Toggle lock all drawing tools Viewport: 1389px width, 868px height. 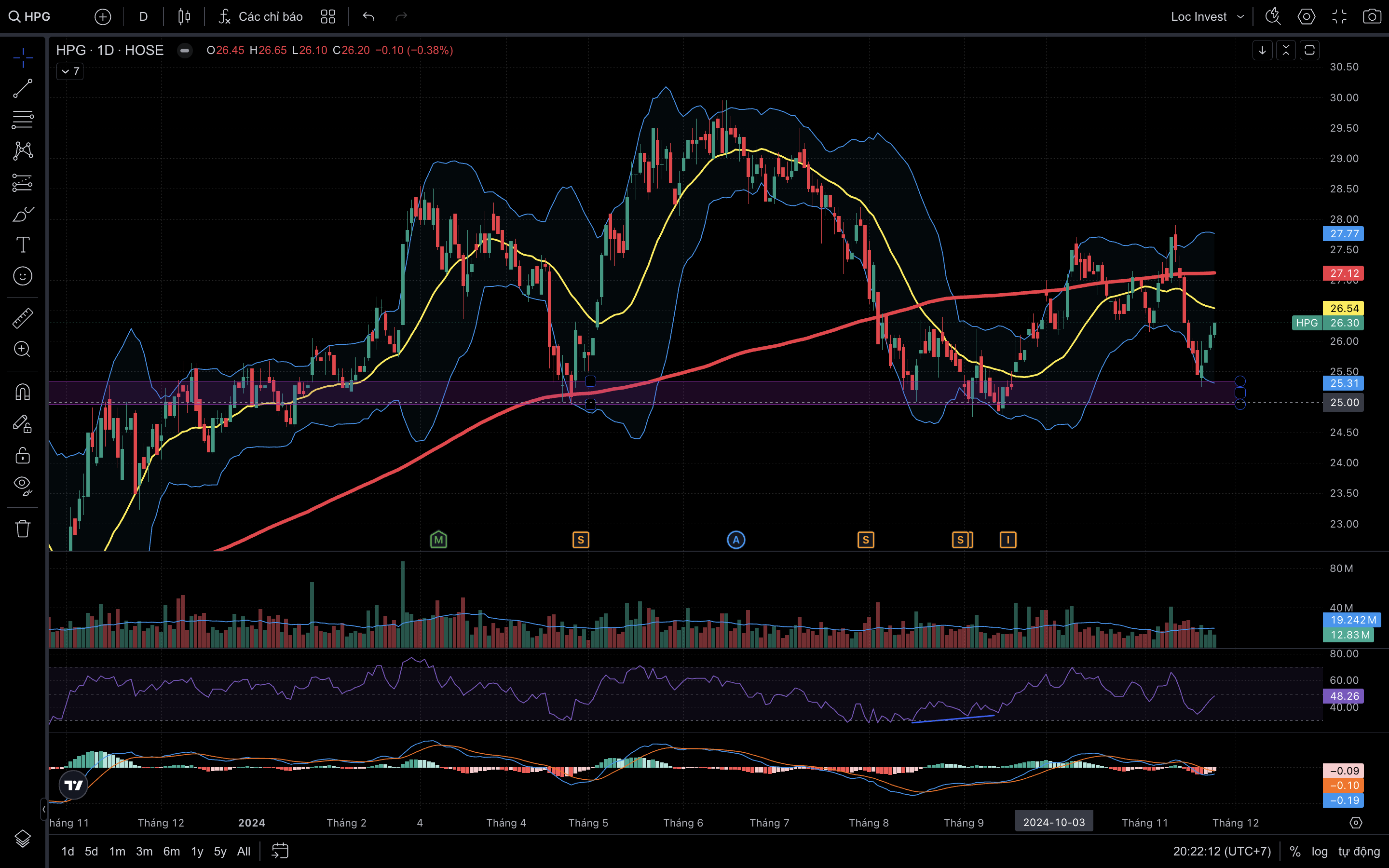[22, 455]
